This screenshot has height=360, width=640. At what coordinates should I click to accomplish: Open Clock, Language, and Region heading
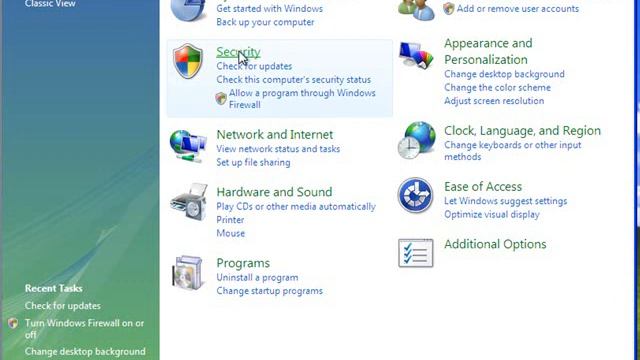click(522, 131)
